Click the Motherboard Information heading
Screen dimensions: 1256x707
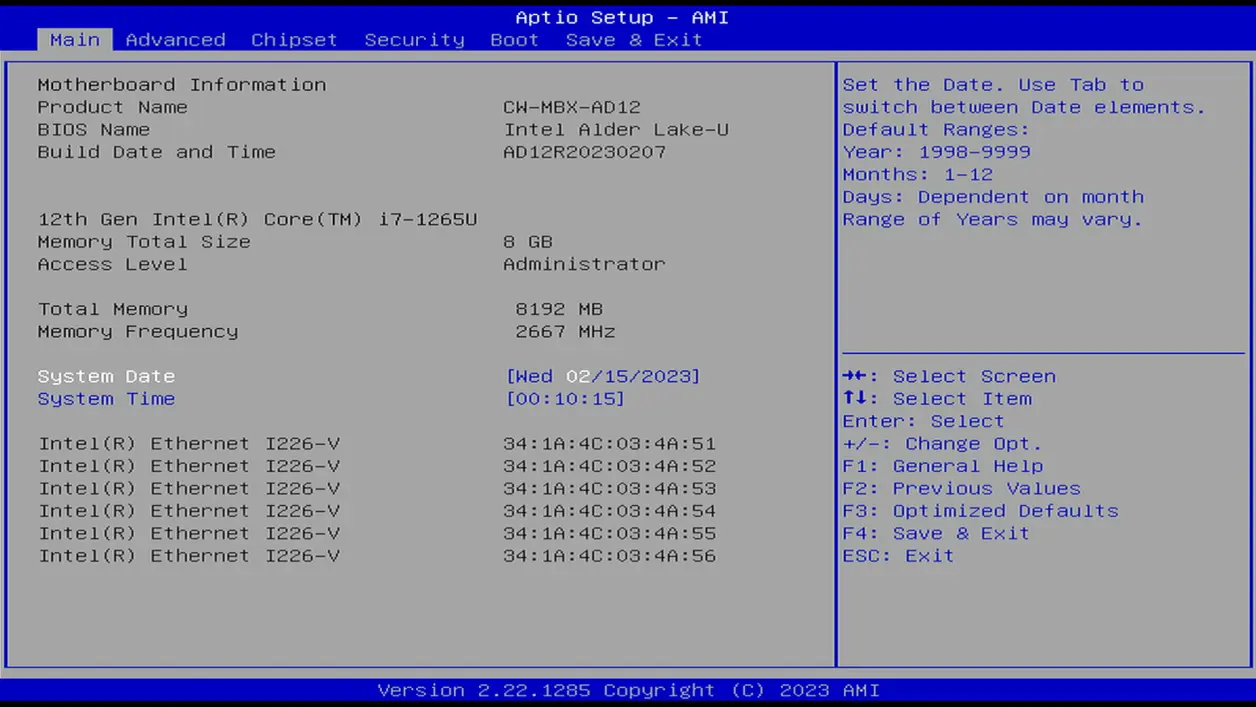tap(182, 85)
